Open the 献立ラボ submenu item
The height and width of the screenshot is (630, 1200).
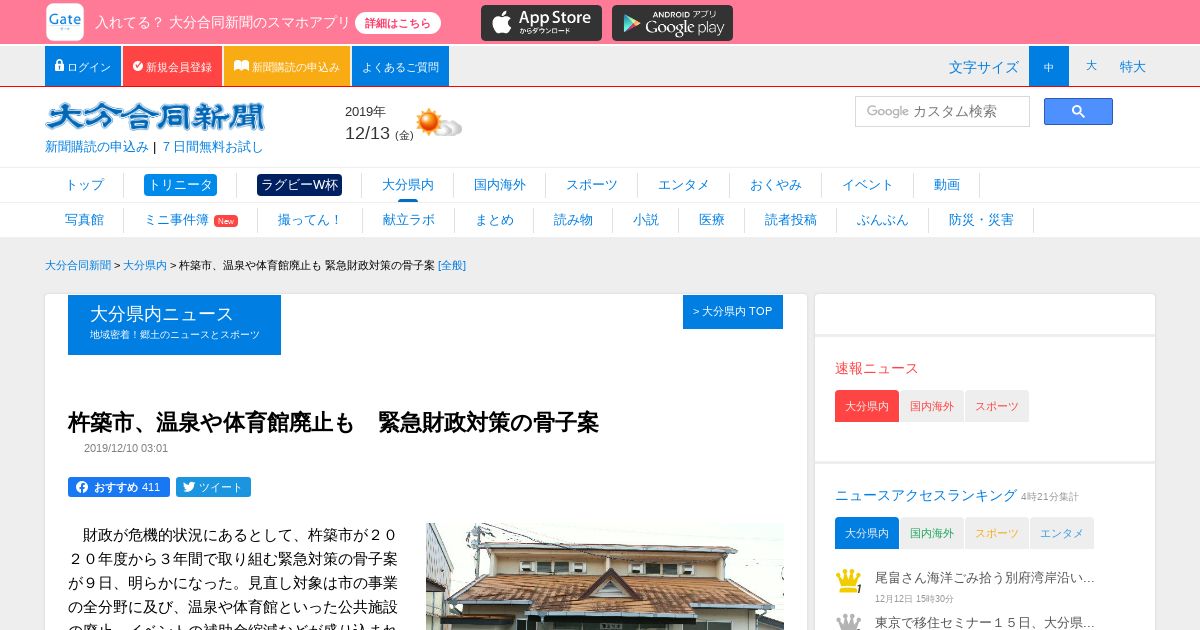tap(409, 220)
